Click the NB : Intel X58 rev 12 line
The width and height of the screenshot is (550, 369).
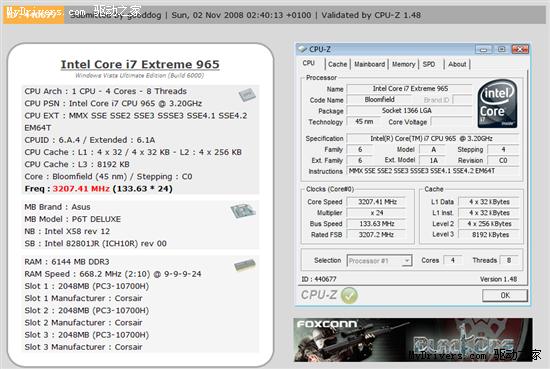[x=67, y=232]
